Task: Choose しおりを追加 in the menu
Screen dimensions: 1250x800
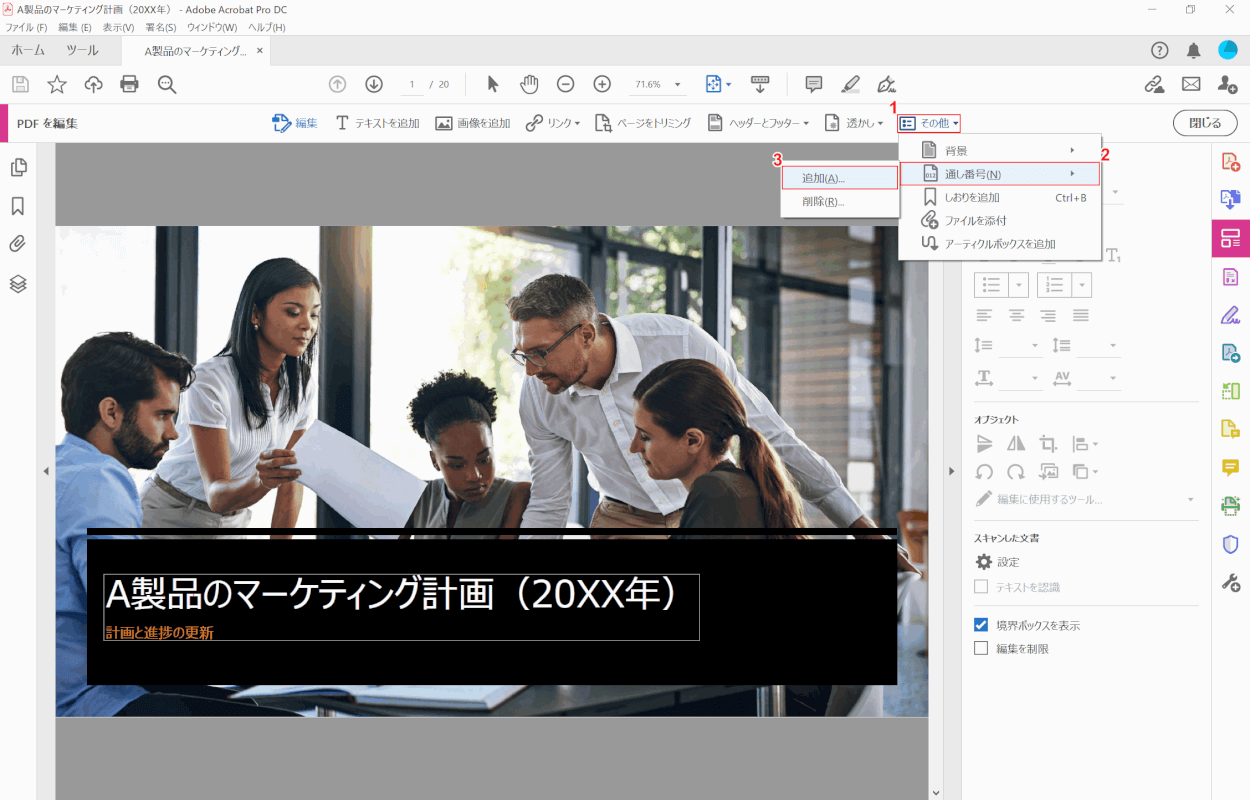Action: pyautogui.click(x=972, y=197)
